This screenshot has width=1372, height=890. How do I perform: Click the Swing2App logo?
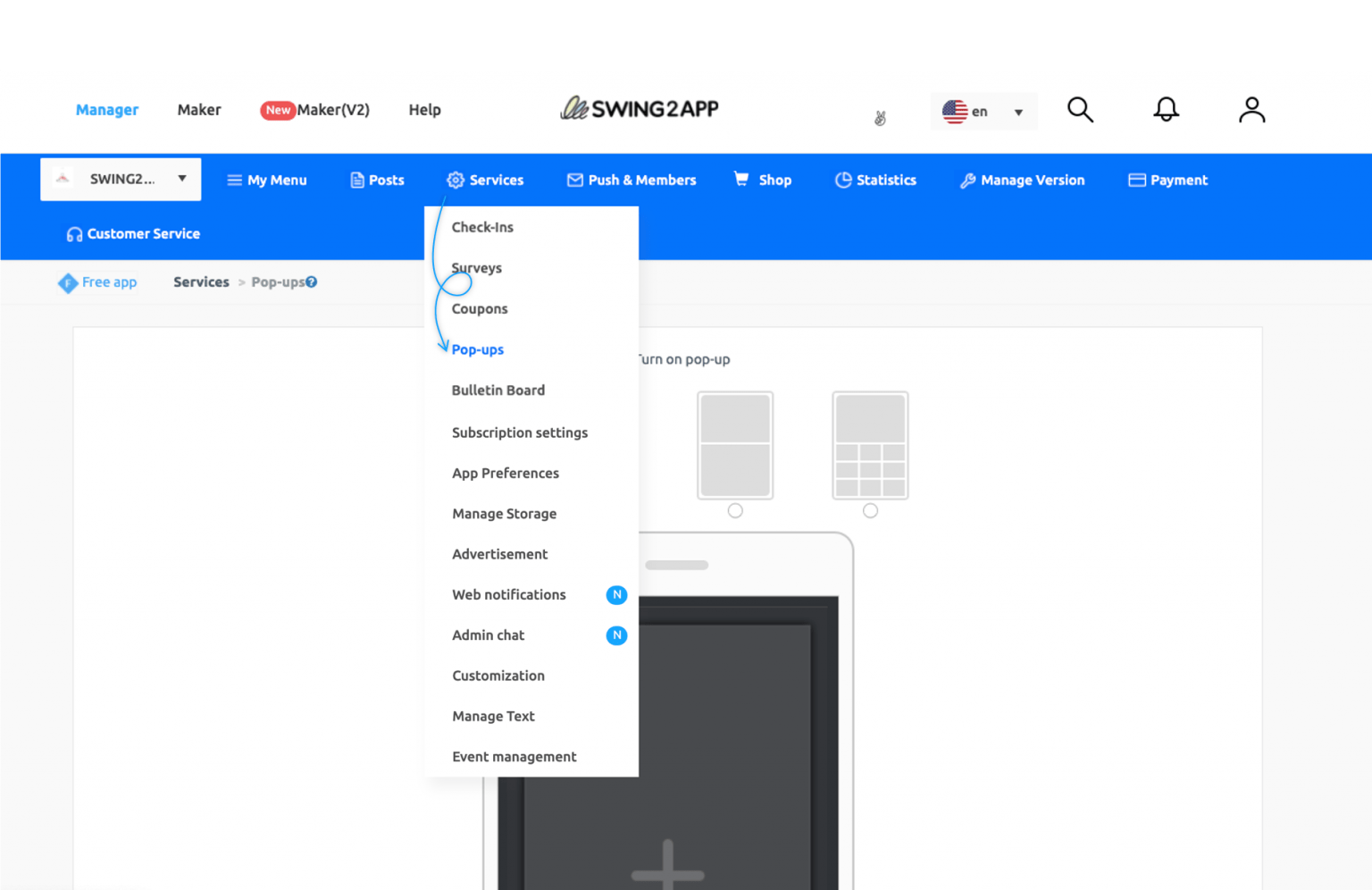coord(640,108)
